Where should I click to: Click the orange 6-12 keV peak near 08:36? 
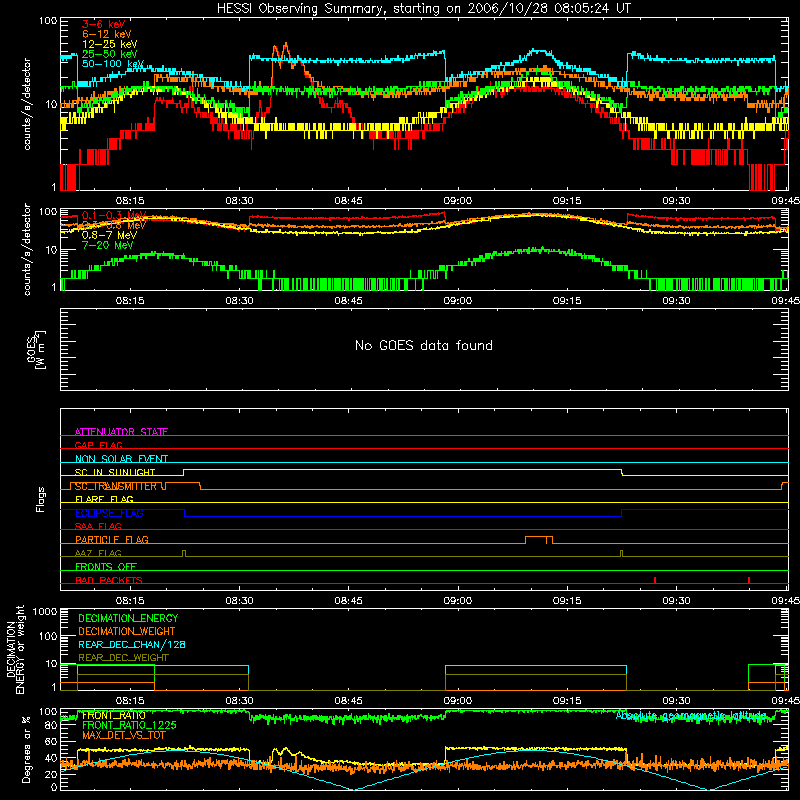click(285, 45)
